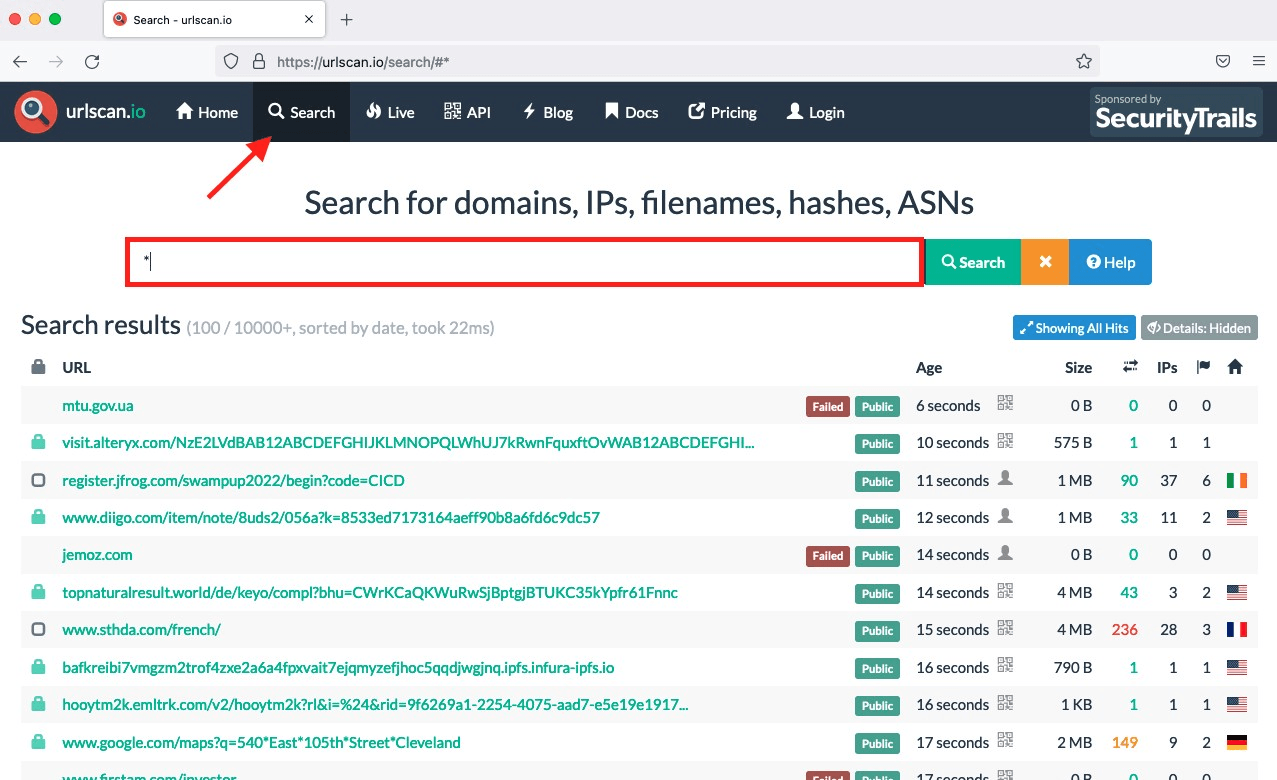
Task: Click the QR code icon in mtu.gov.ua row
Action: [x=1005, y=404]
